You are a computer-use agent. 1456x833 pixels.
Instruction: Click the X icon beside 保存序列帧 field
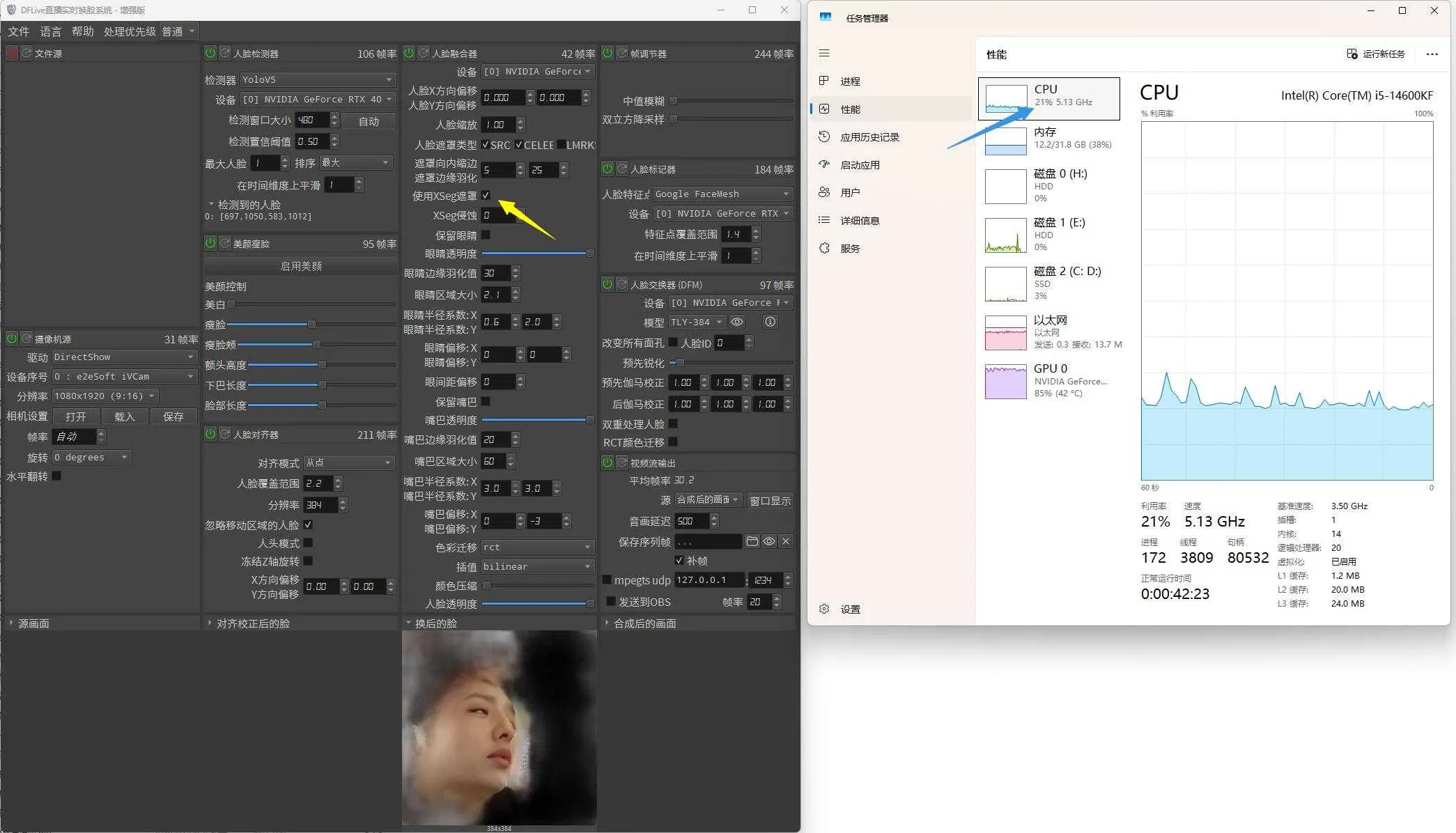[x=786, y=541]
